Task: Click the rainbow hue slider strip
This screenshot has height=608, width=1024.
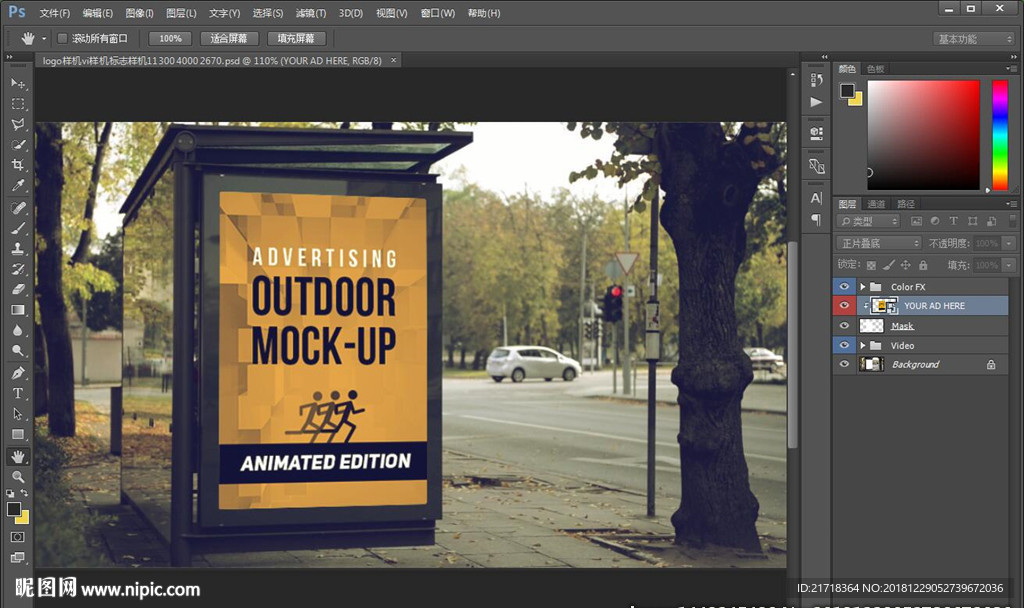Action: pos(999,134)
